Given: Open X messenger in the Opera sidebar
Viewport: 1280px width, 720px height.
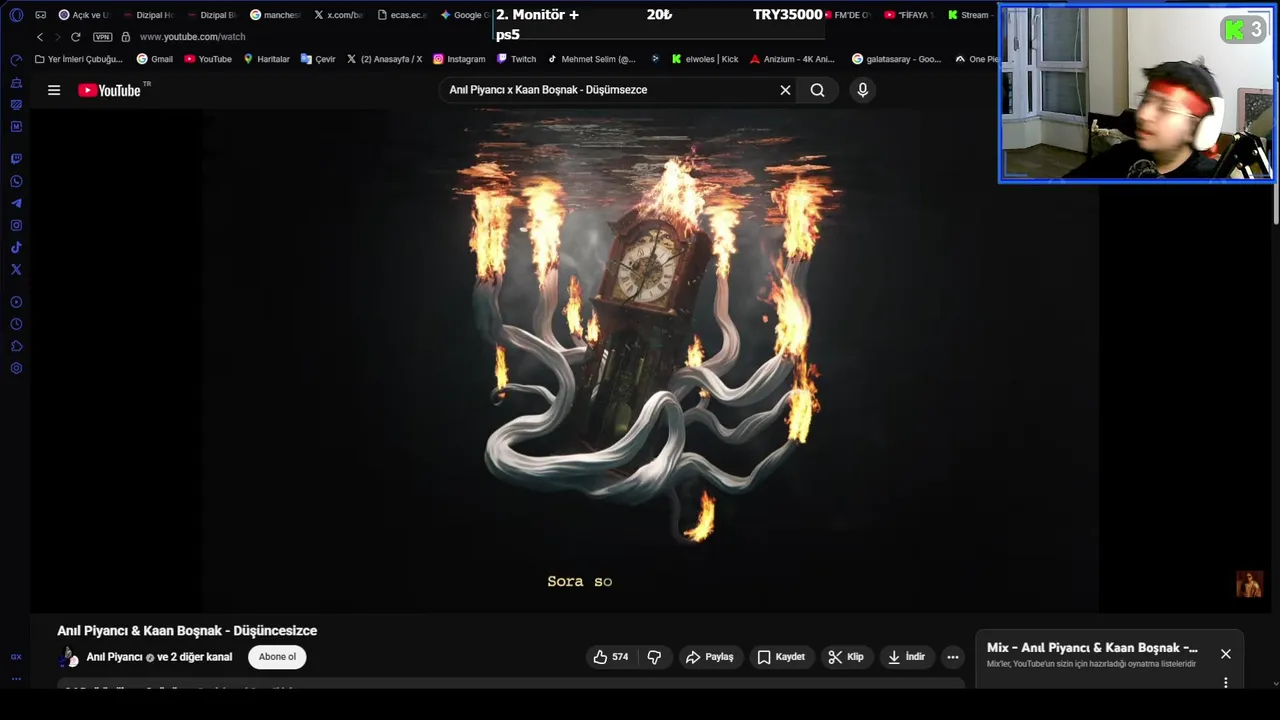Looking at the screenshot, I should click(16, 269).
